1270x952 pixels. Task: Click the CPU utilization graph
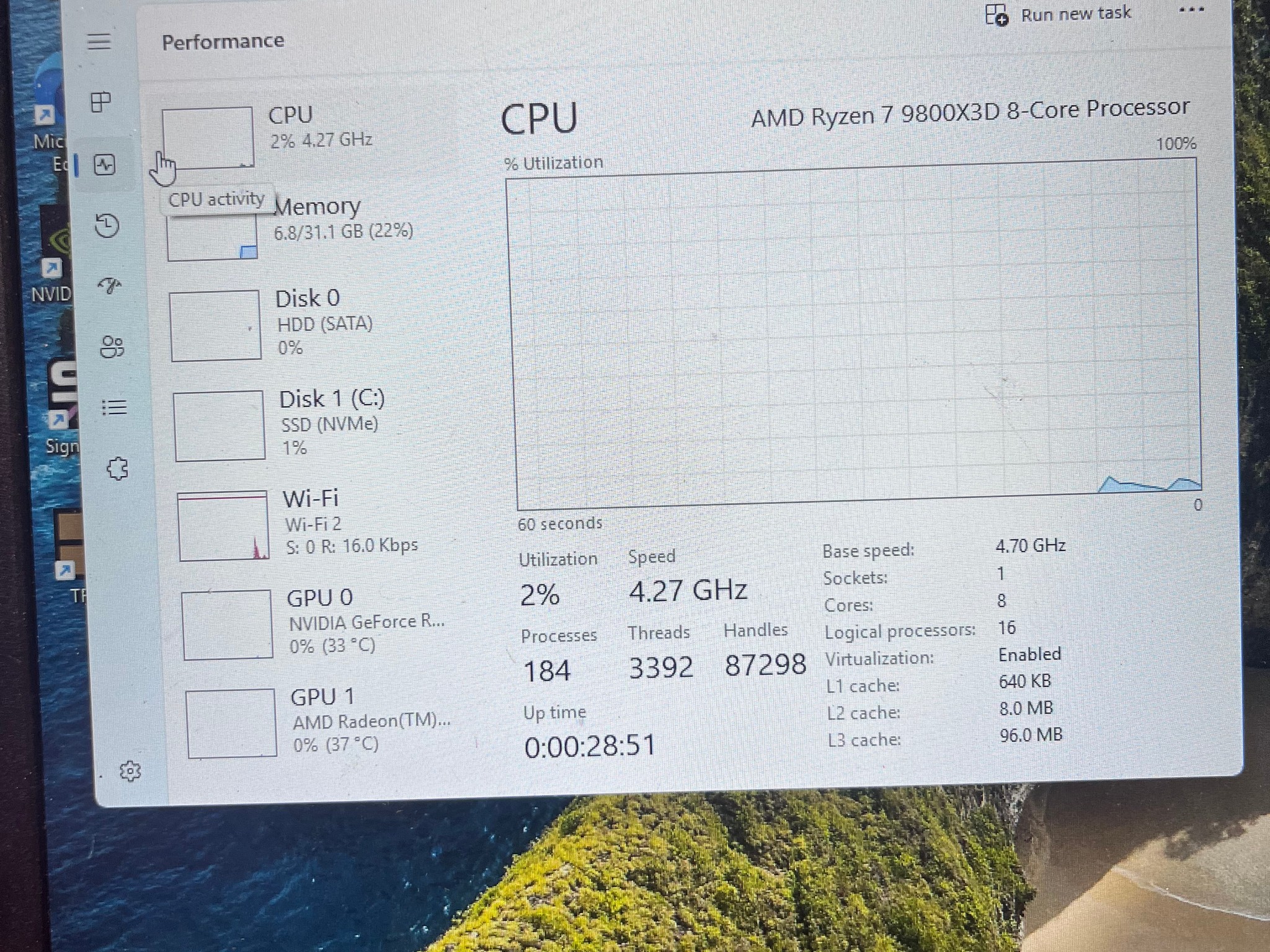pos(855,335)
